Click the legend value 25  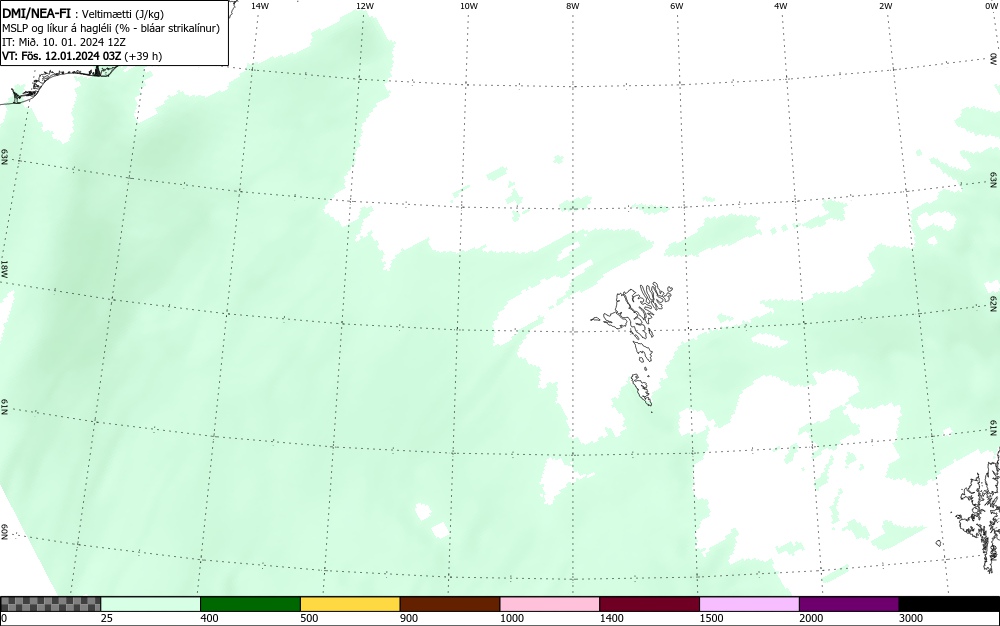pos(107,618)
